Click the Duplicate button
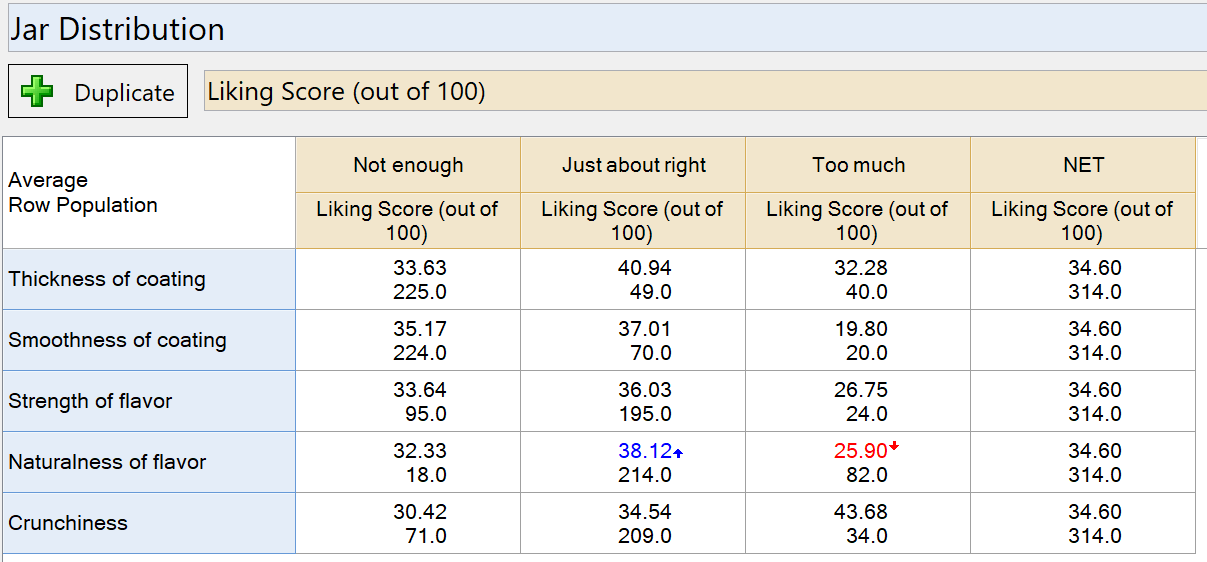Image resolution: width=1207 pixels, height=562 pixels. [98, 91]
